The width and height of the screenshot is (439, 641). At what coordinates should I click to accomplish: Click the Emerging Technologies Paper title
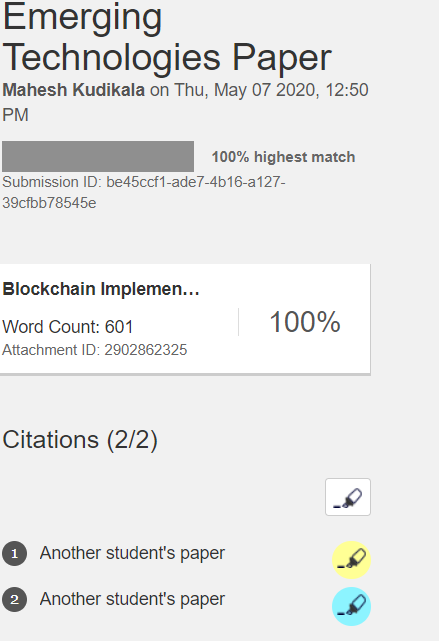click(x=167, y=38)
